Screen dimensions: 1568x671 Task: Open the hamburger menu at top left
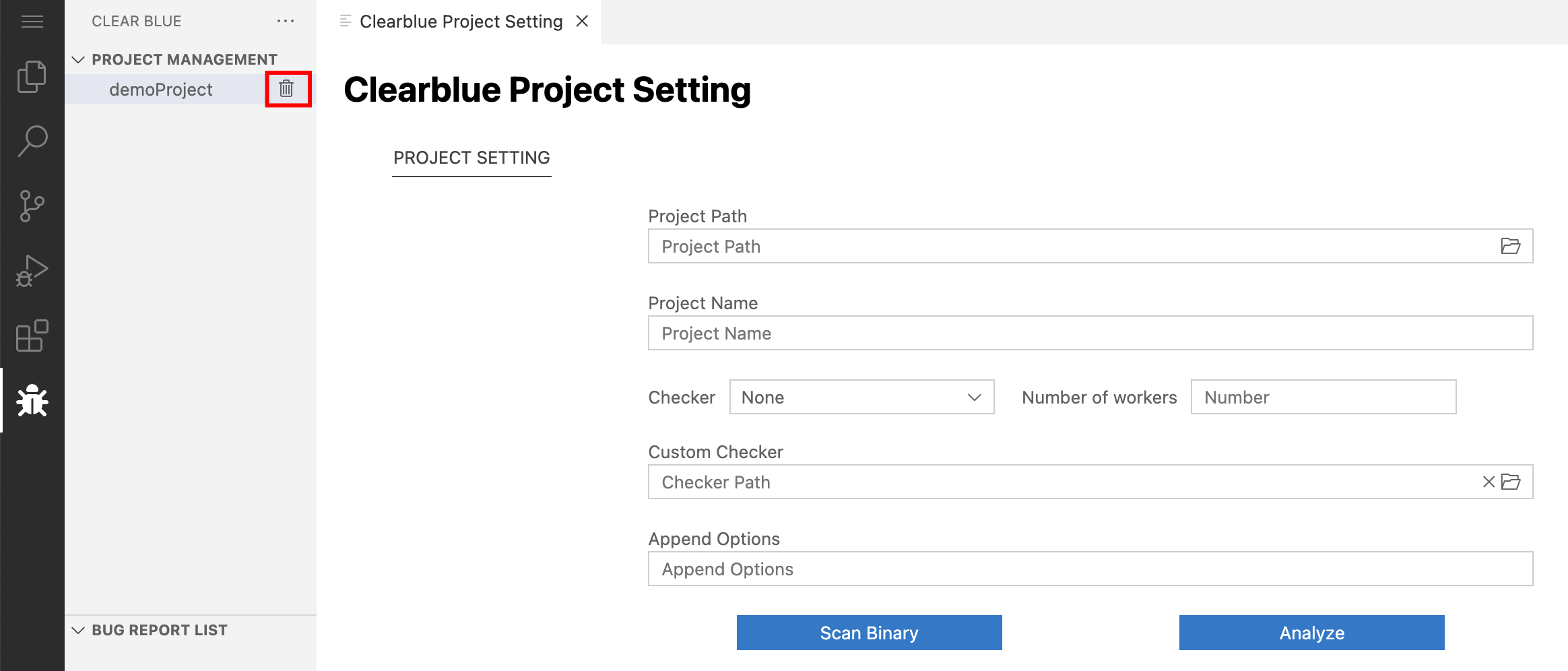pyautogui.click(x=32, y=21)
